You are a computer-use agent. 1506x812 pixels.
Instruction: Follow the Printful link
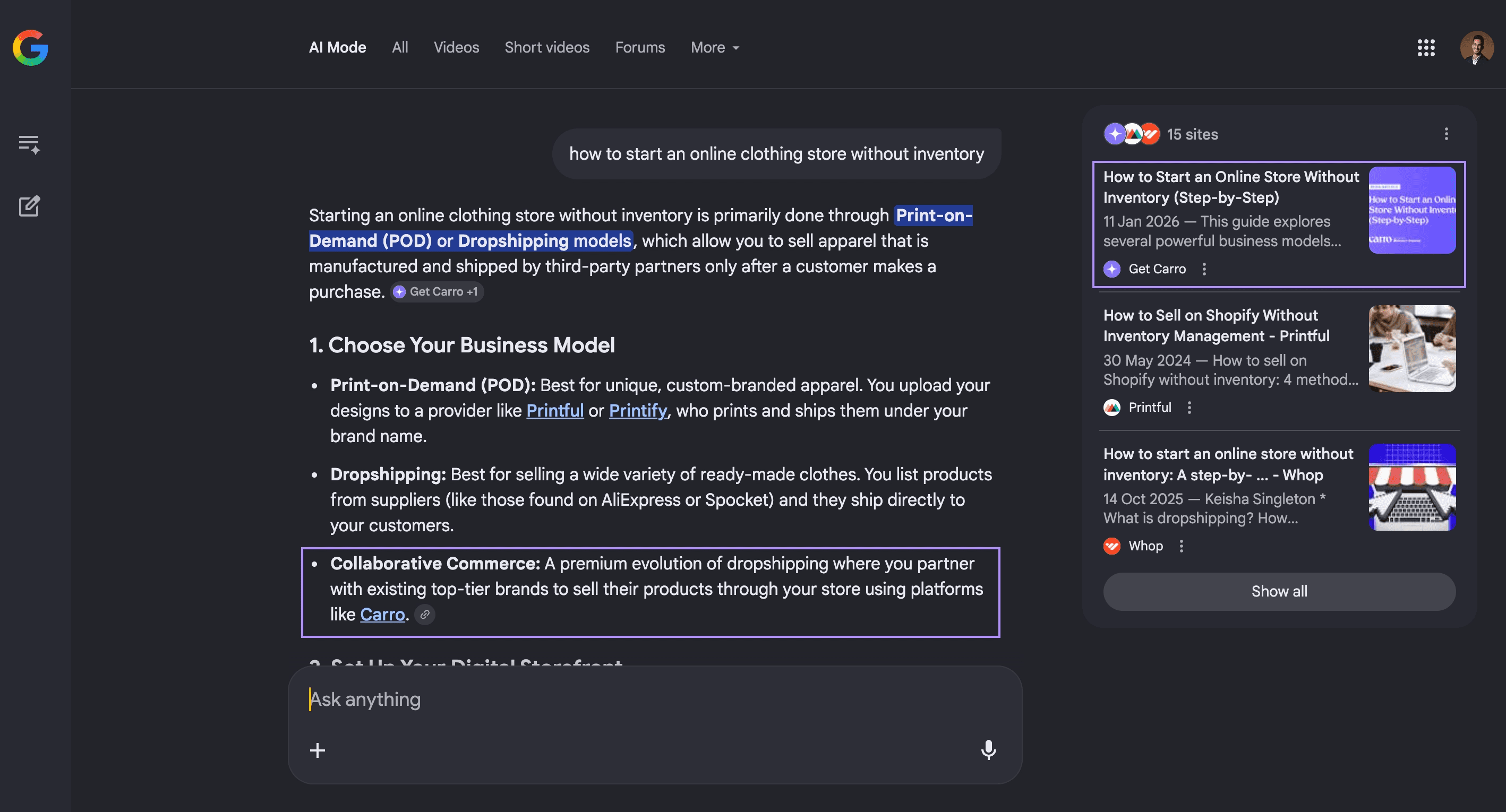(555, 411)
